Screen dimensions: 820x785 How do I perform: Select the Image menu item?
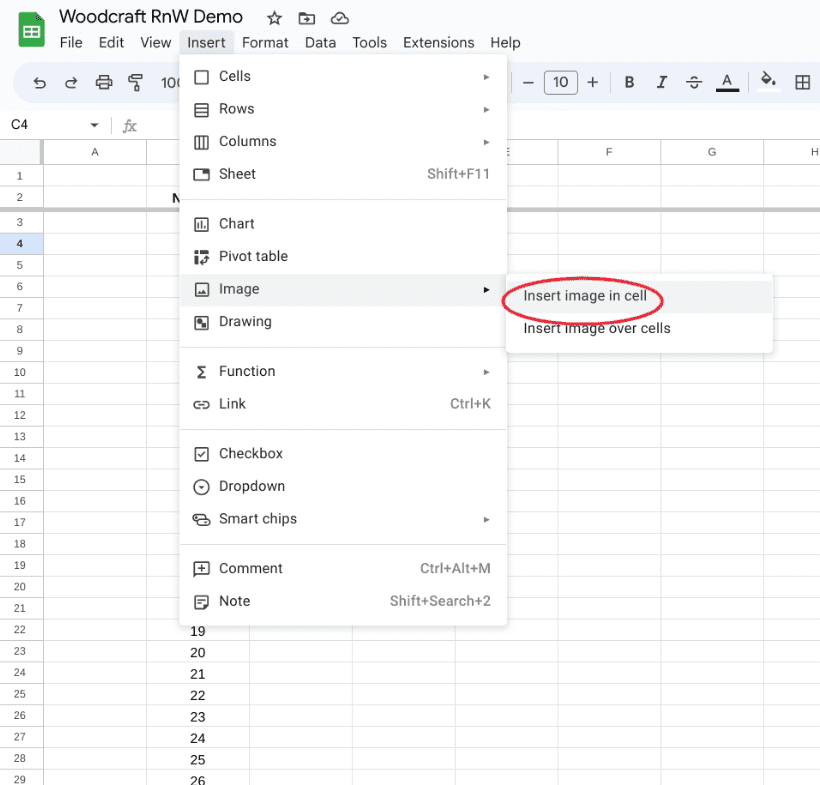[343, 289]
